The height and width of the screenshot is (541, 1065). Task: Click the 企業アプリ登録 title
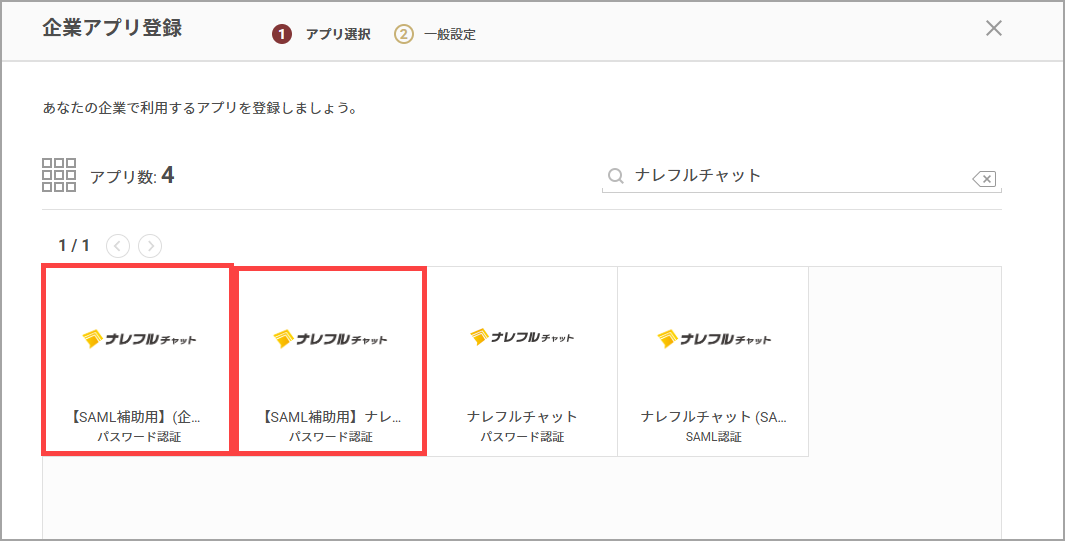pos(112,28)
